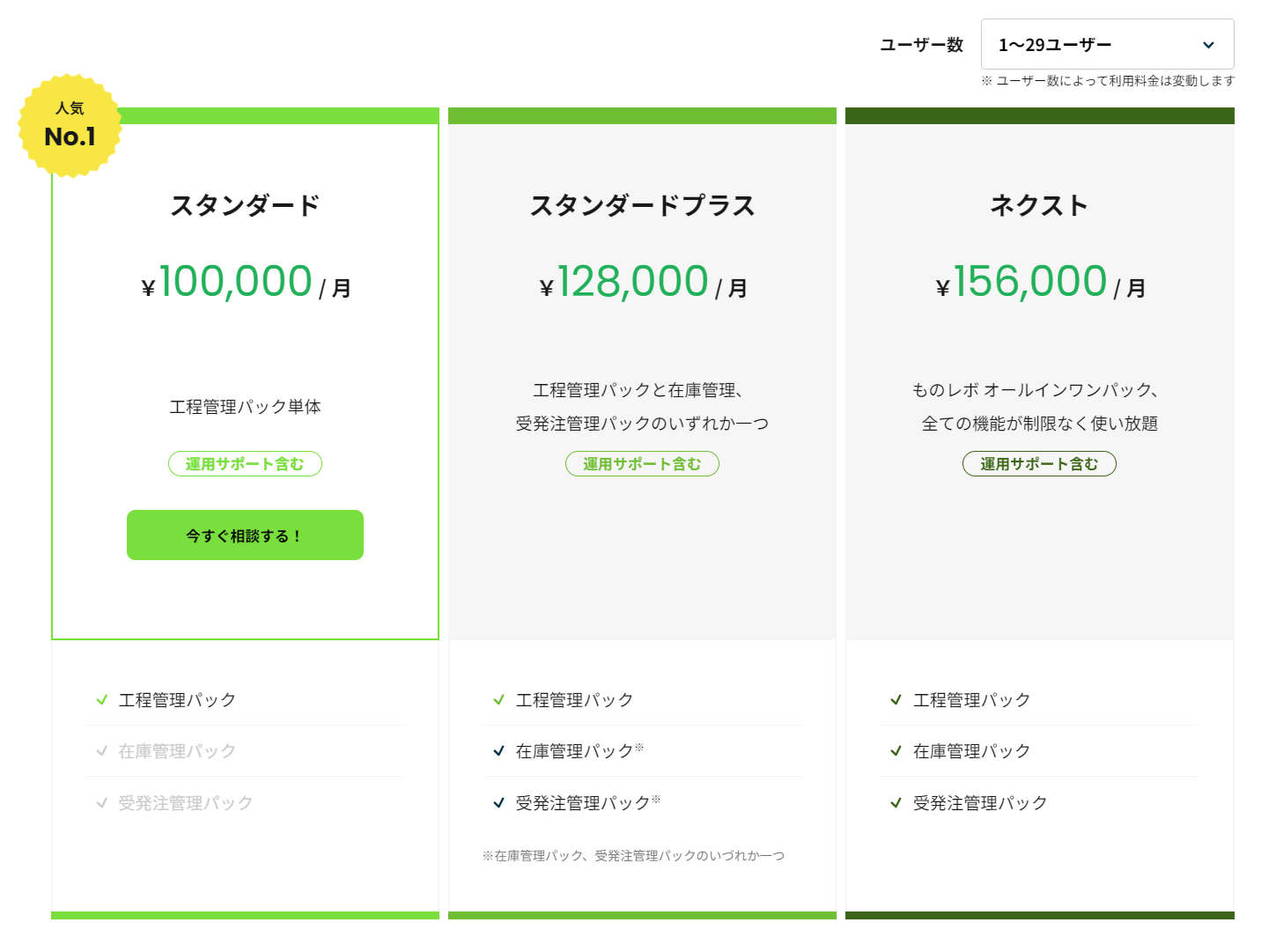Select the スタンダードプラス plan title
Screen dimensions: 1276x952
pyautogui.click(x=642, y=206)
